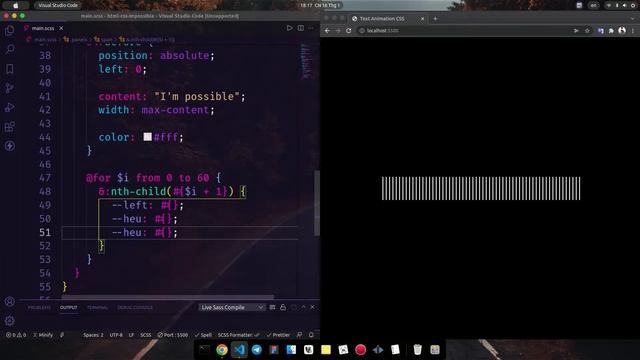Click line number 47 in the gutter

(x=45, y=178)
